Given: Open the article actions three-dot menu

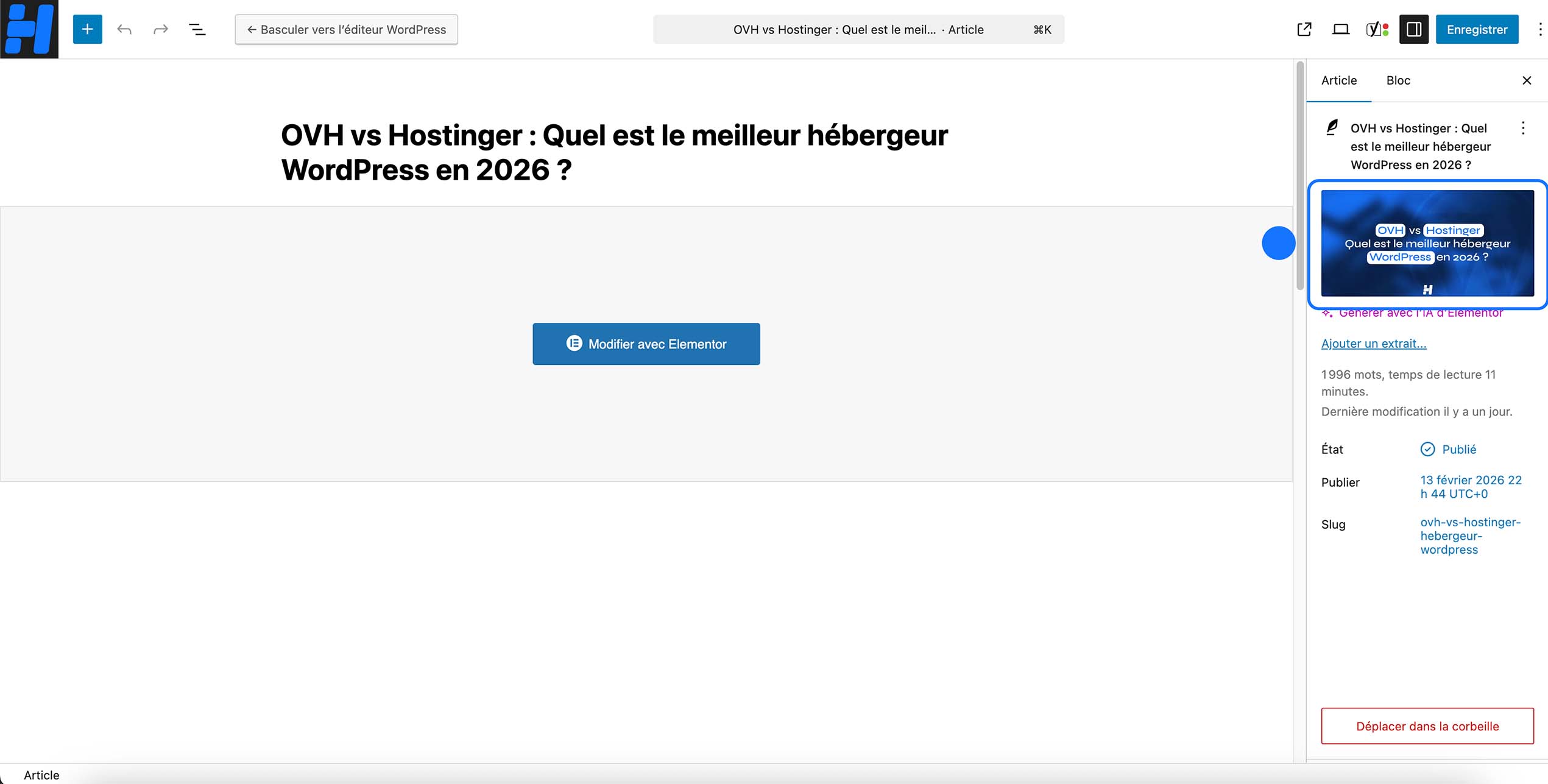Looking at the screenshot, I should click(1524, 129).
